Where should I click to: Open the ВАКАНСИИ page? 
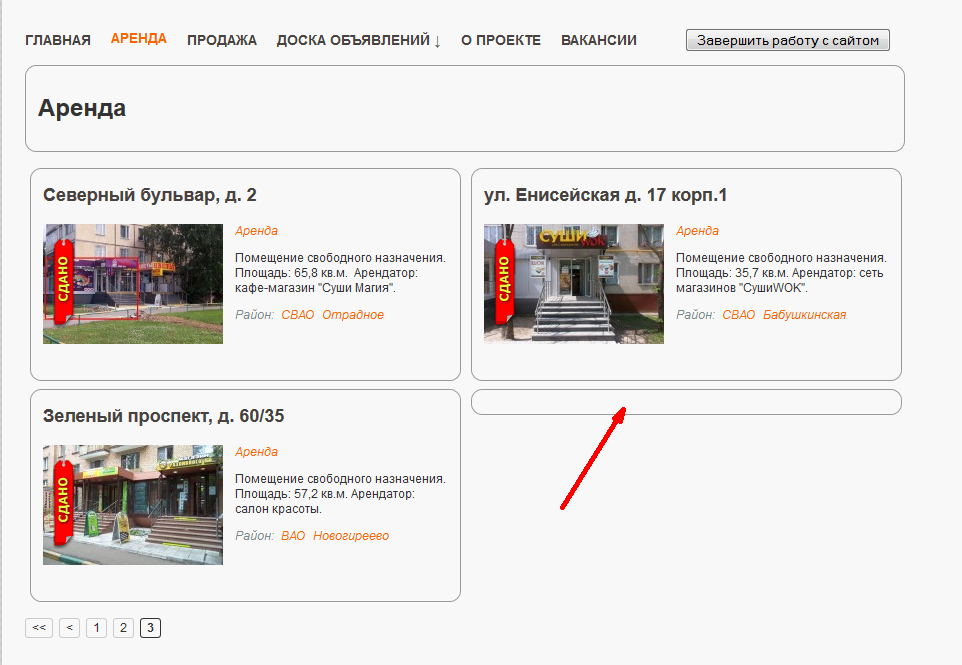coord(598,40)
